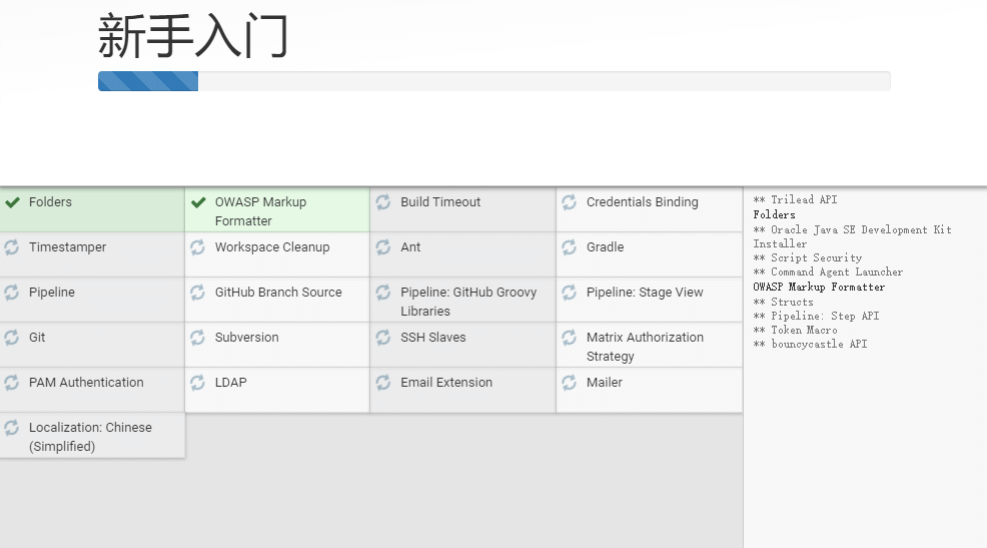Click the 新手入门 page heading
The height and width of the screenshot is (548, 987).
(x=193, y=36)
